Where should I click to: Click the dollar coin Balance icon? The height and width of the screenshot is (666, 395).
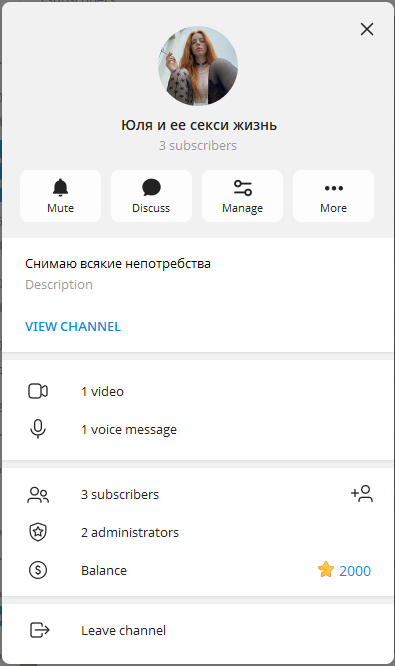point(38,570)
